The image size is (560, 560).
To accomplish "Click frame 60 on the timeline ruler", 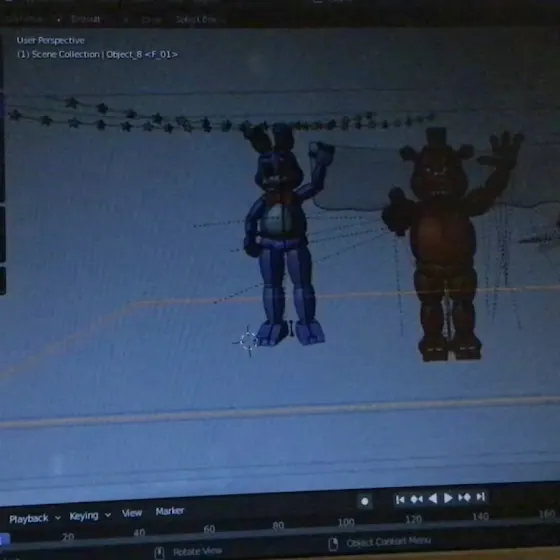I will [x=209, y=529].
